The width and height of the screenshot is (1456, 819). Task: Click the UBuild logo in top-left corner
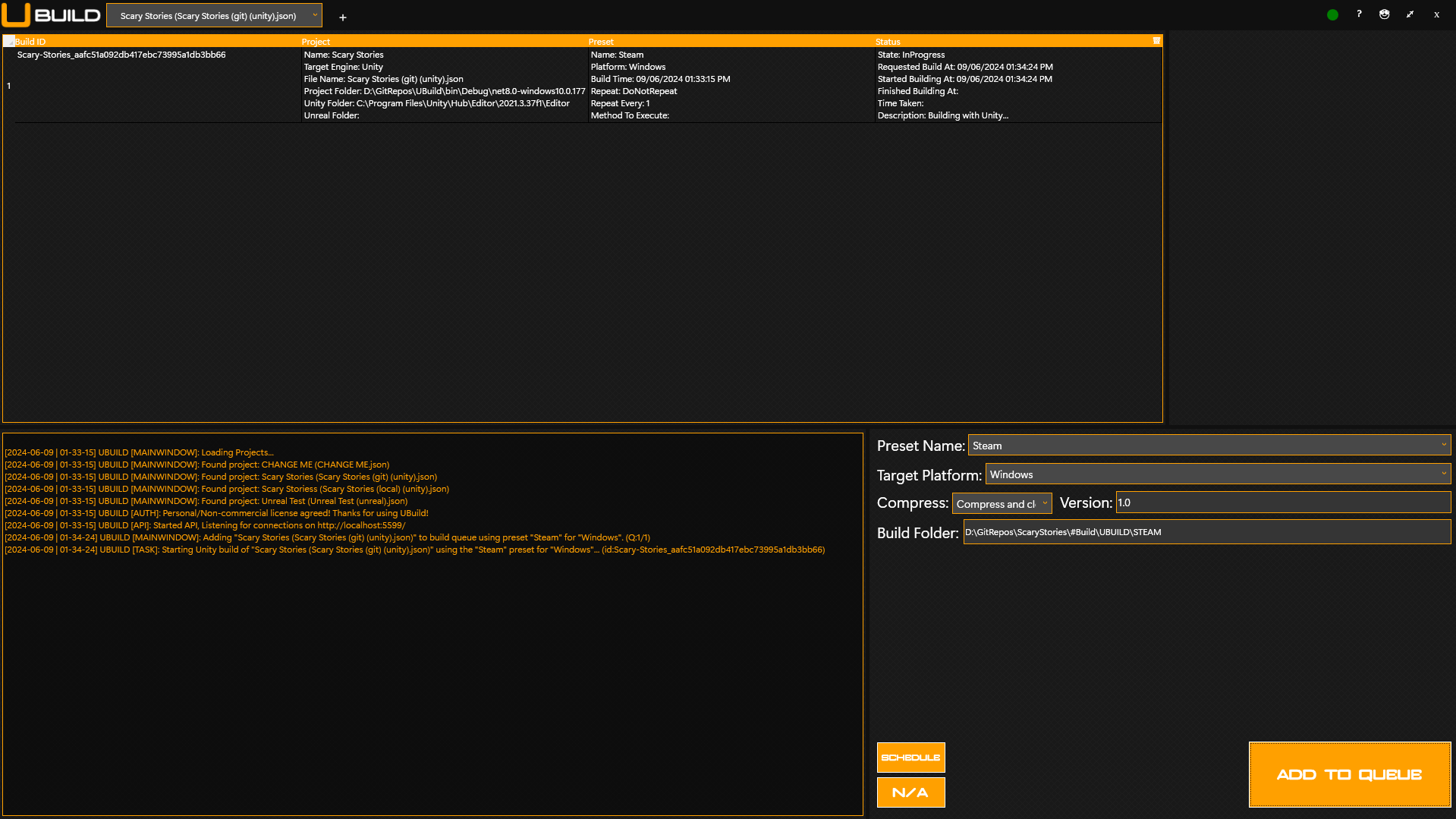[x=51, y=15]
